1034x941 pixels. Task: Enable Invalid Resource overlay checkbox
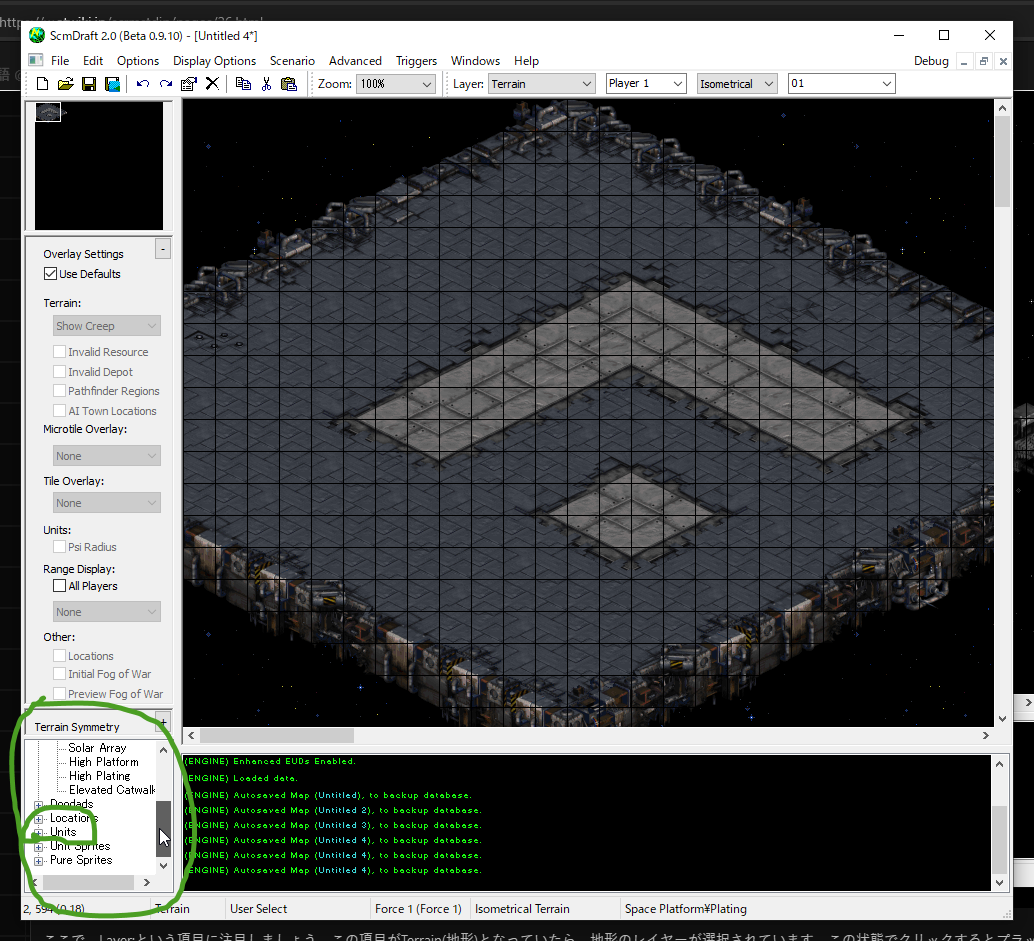click(59, 351)
